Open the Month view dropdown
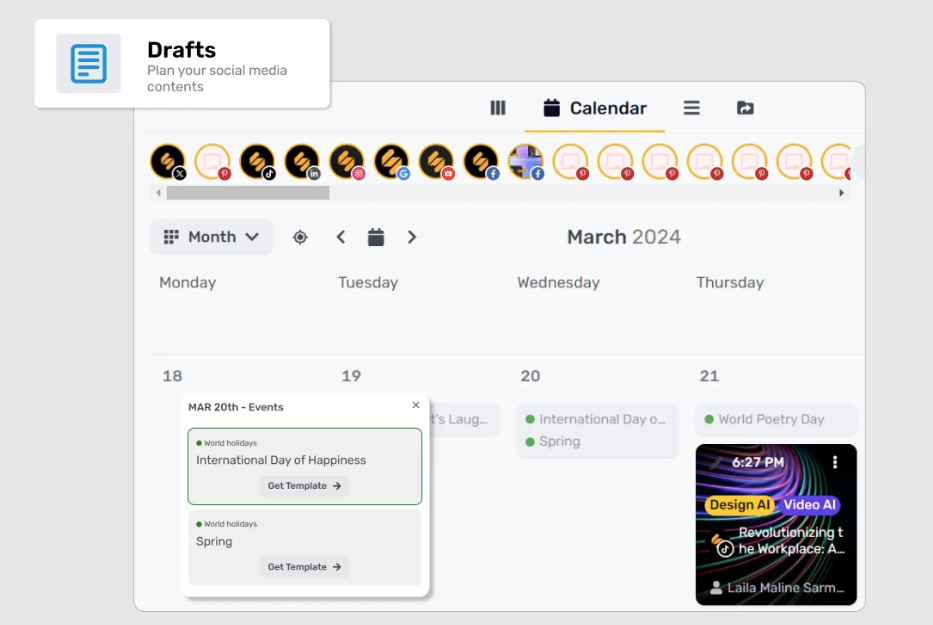933x625 pixels. point(211,237)
